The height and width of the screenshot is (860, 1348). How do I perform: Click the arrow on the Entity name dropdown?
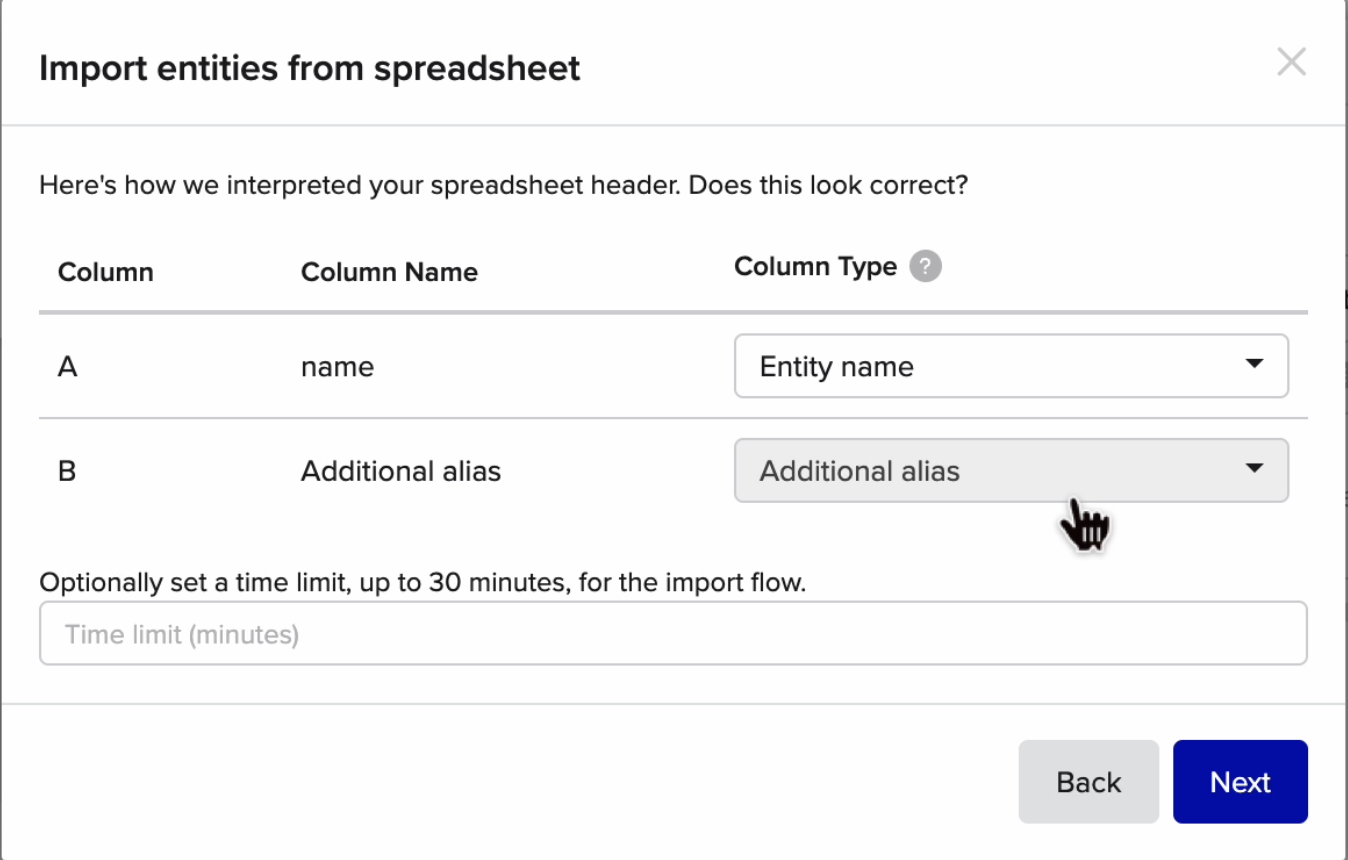tap(1254, 364)
